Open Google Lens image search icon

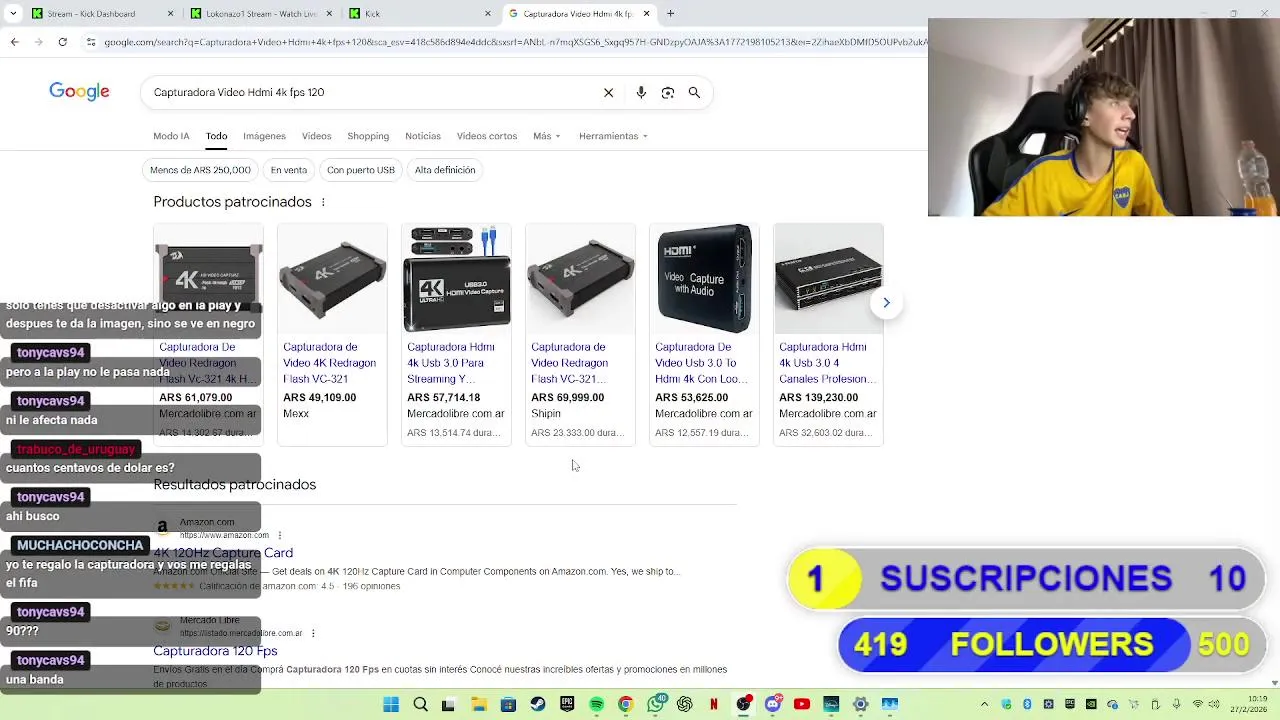(668, 92)
